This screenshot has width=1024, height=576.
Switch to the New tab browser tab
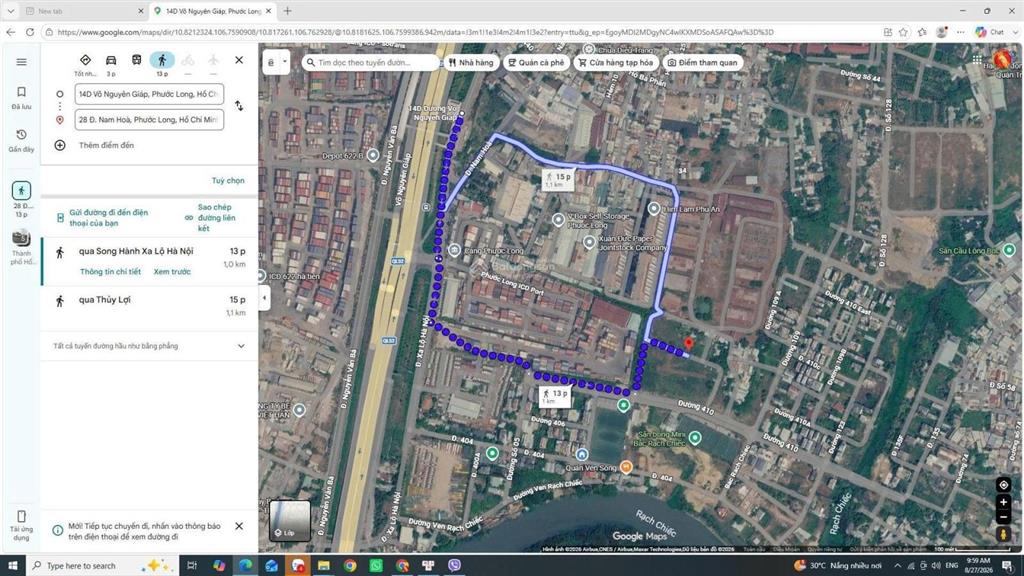84,11
